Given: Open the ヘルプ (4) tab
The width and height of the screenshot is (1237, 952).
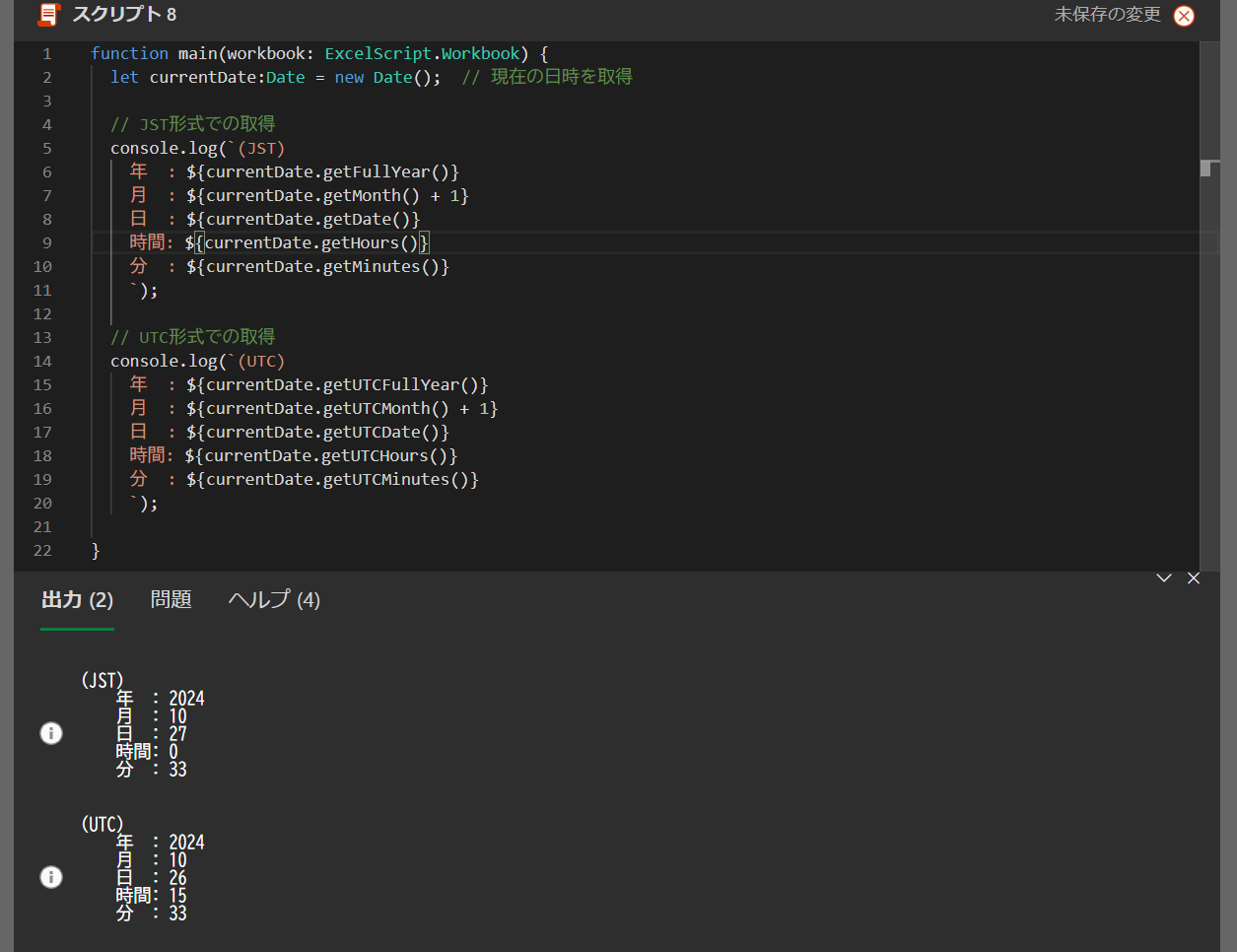Looking at the screenshot, I should tap(274, 600).
